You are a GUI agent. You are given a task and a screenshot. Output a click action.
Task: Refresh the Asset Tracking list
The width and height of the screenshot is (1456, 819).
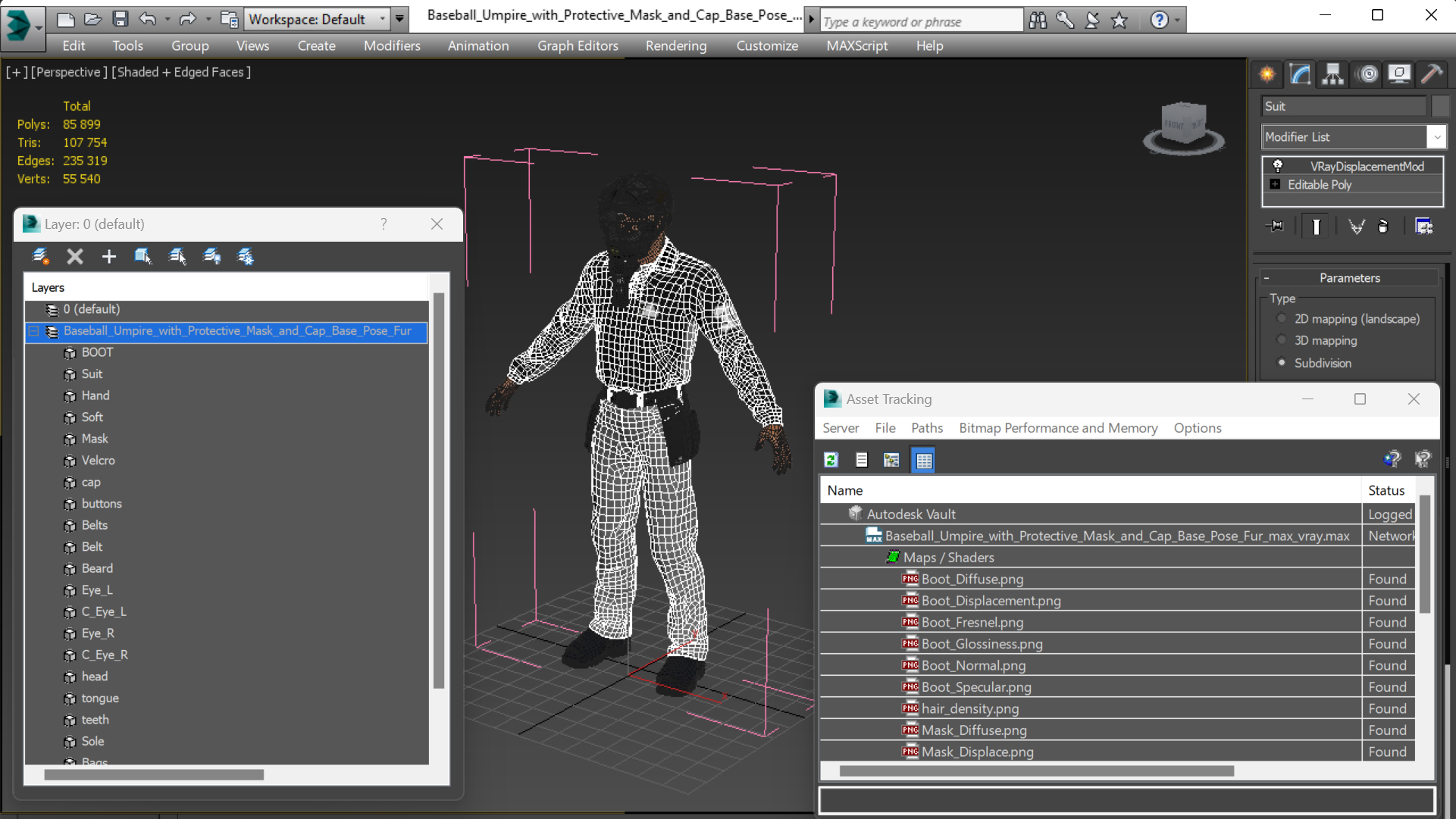click(831, 460)
